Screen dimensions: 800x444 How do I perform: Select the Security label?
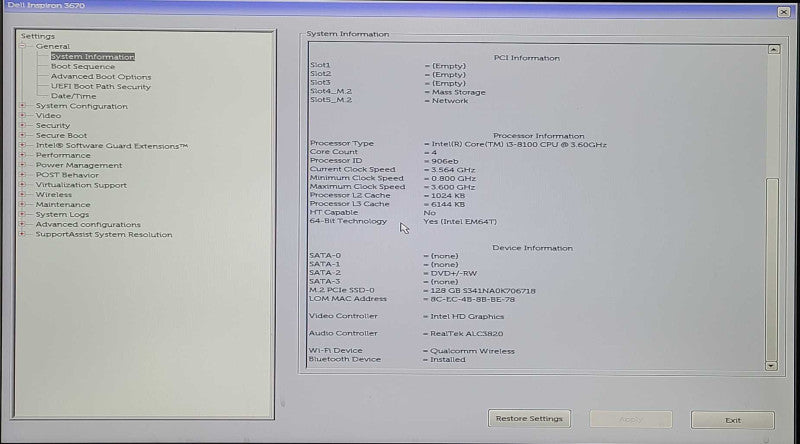tap(53, 125)
